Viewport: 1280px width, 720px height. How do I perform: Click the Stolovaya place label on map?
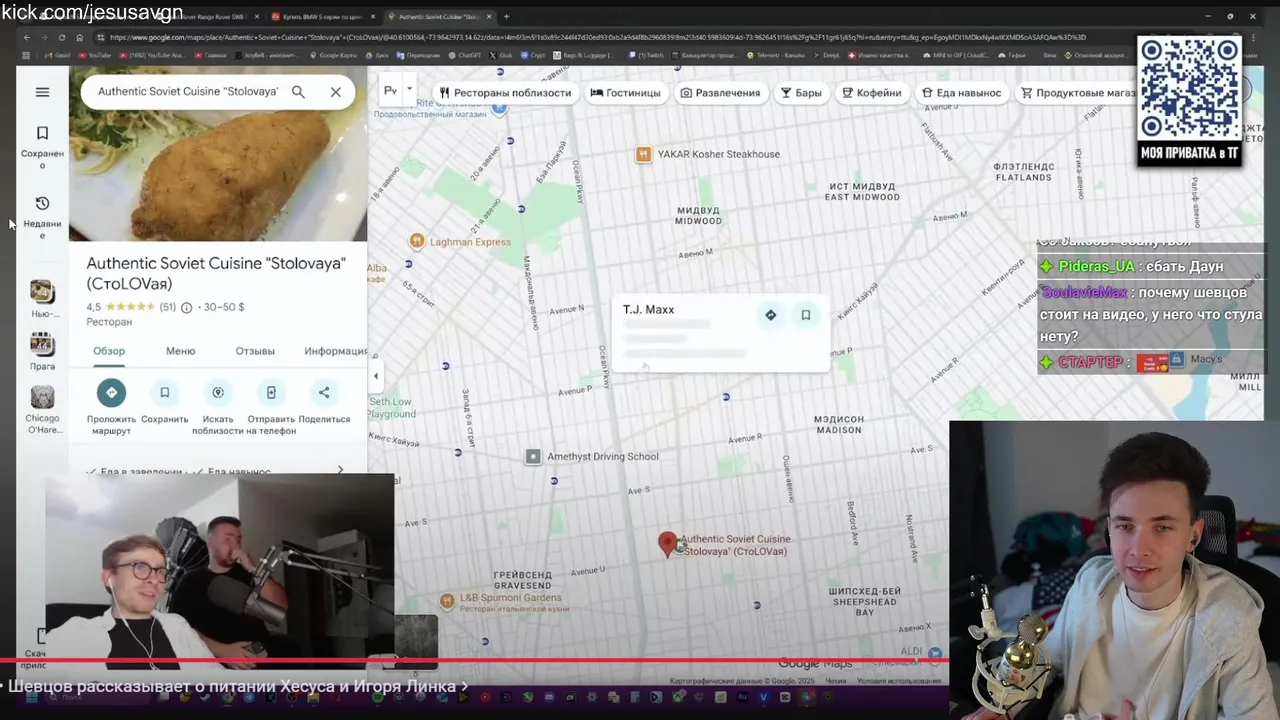[735, 545]
